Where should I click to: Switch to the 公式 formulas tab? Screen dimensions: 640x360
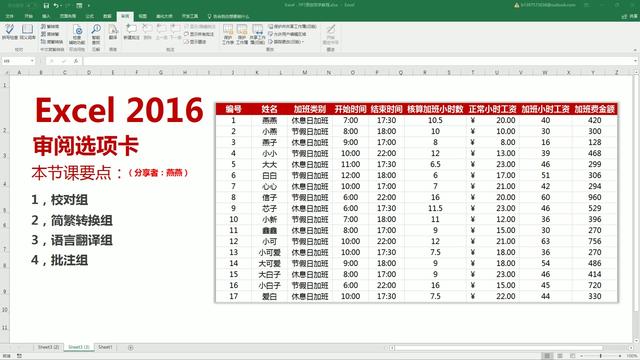click(x=90, y=16)
